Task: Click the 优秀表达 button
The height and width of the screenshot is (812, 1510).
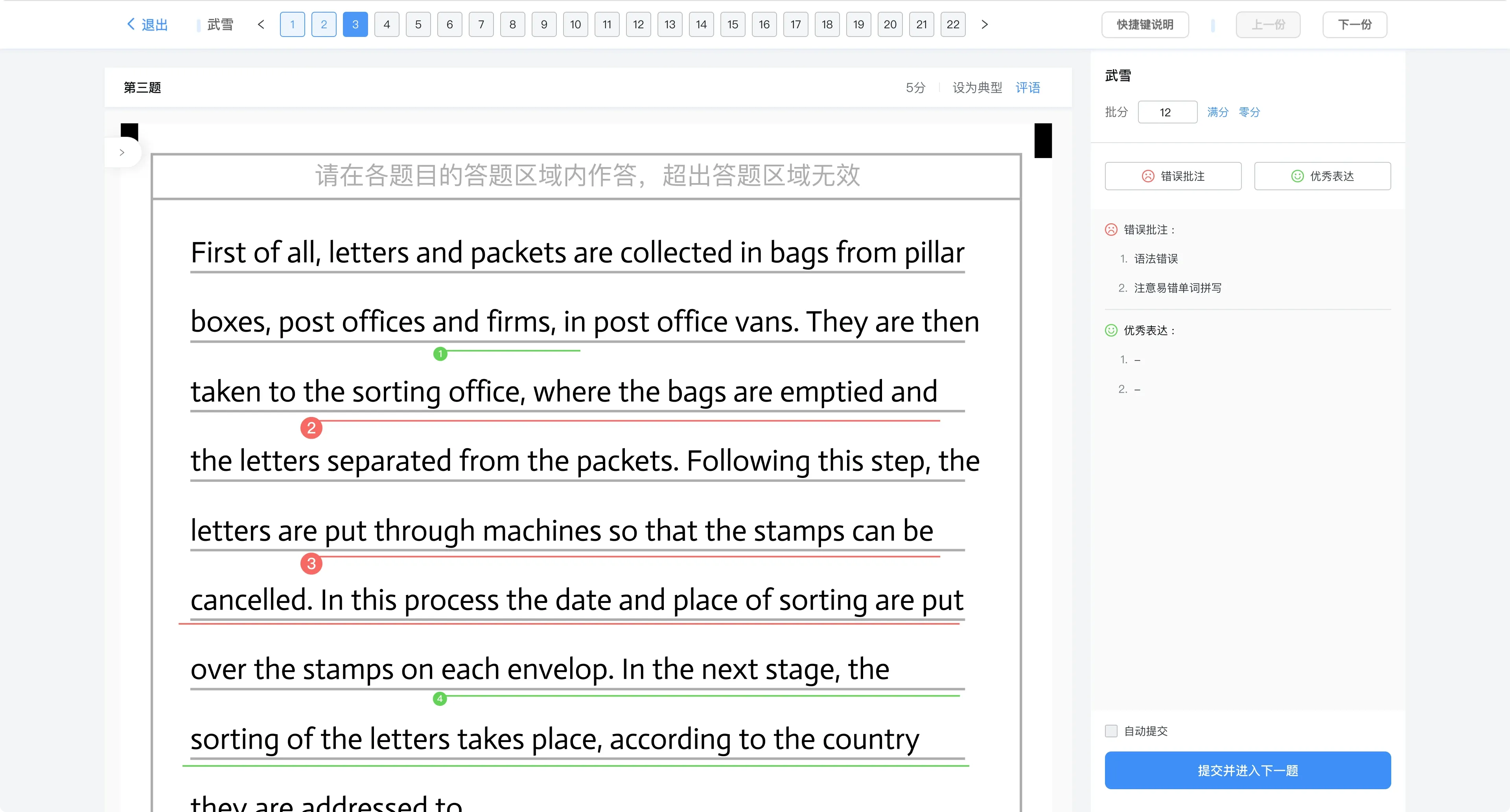Action: 1322,176
